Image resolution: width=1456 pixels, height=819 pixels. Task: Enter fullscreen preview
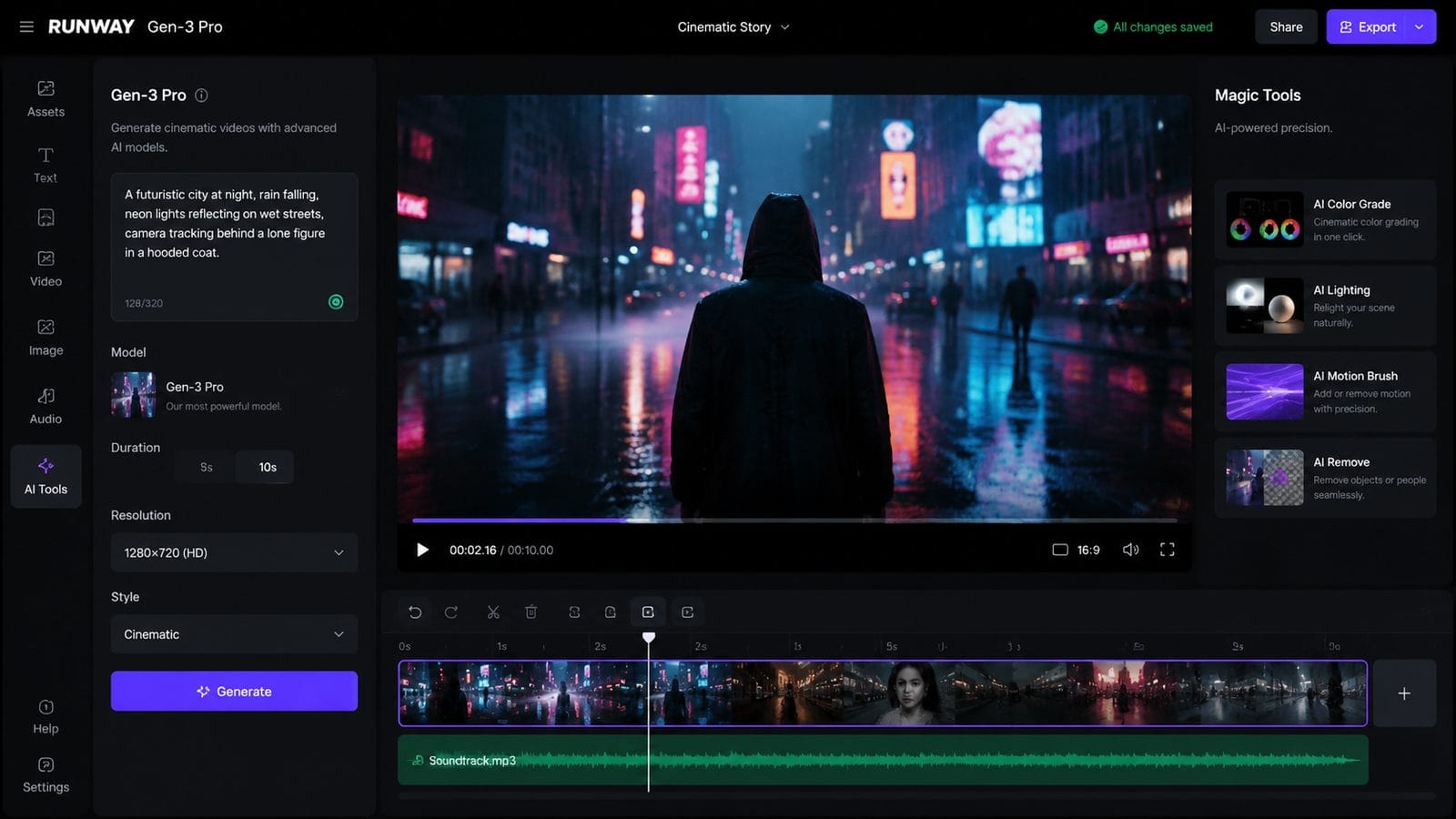pos(1167,550)
